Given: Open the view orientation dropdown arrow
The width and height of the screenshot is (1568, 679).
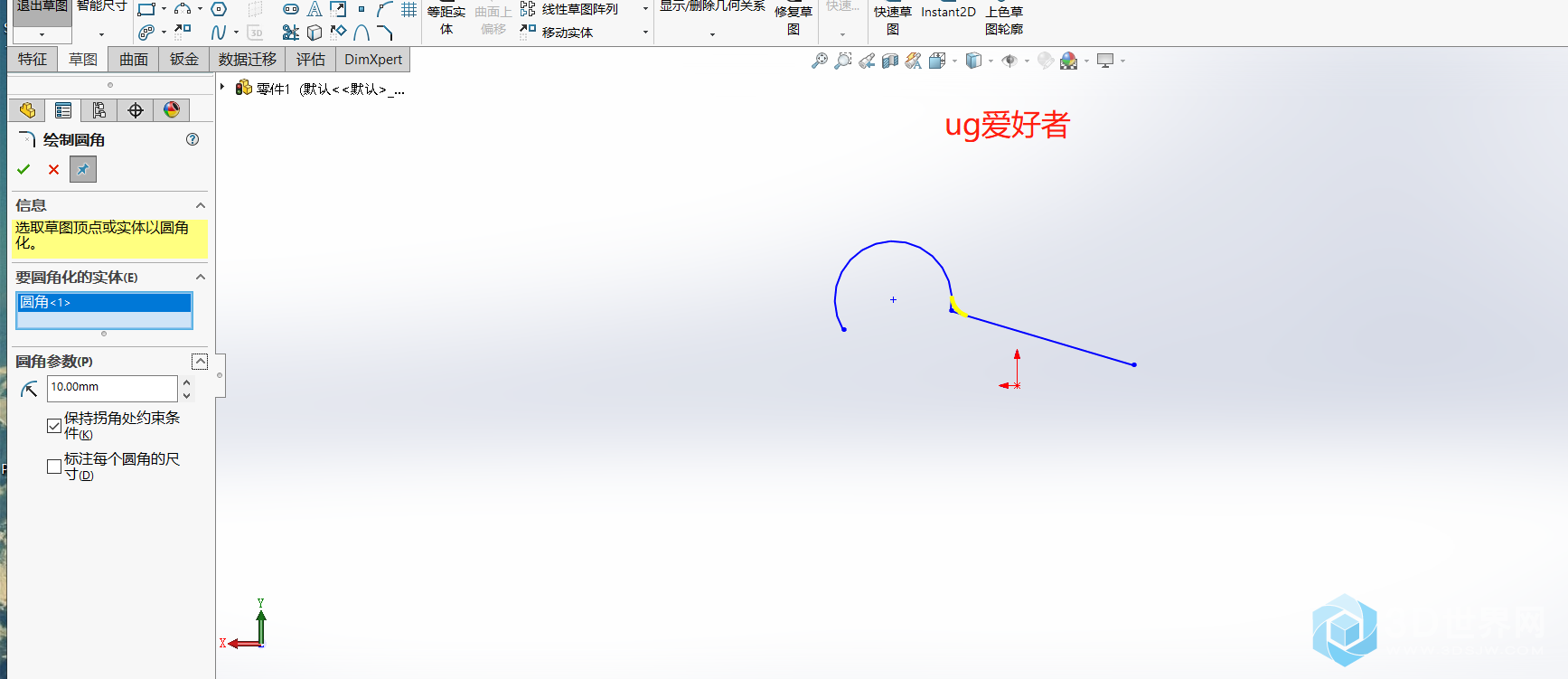Looking at the screenshot, I should pos(954,61).
